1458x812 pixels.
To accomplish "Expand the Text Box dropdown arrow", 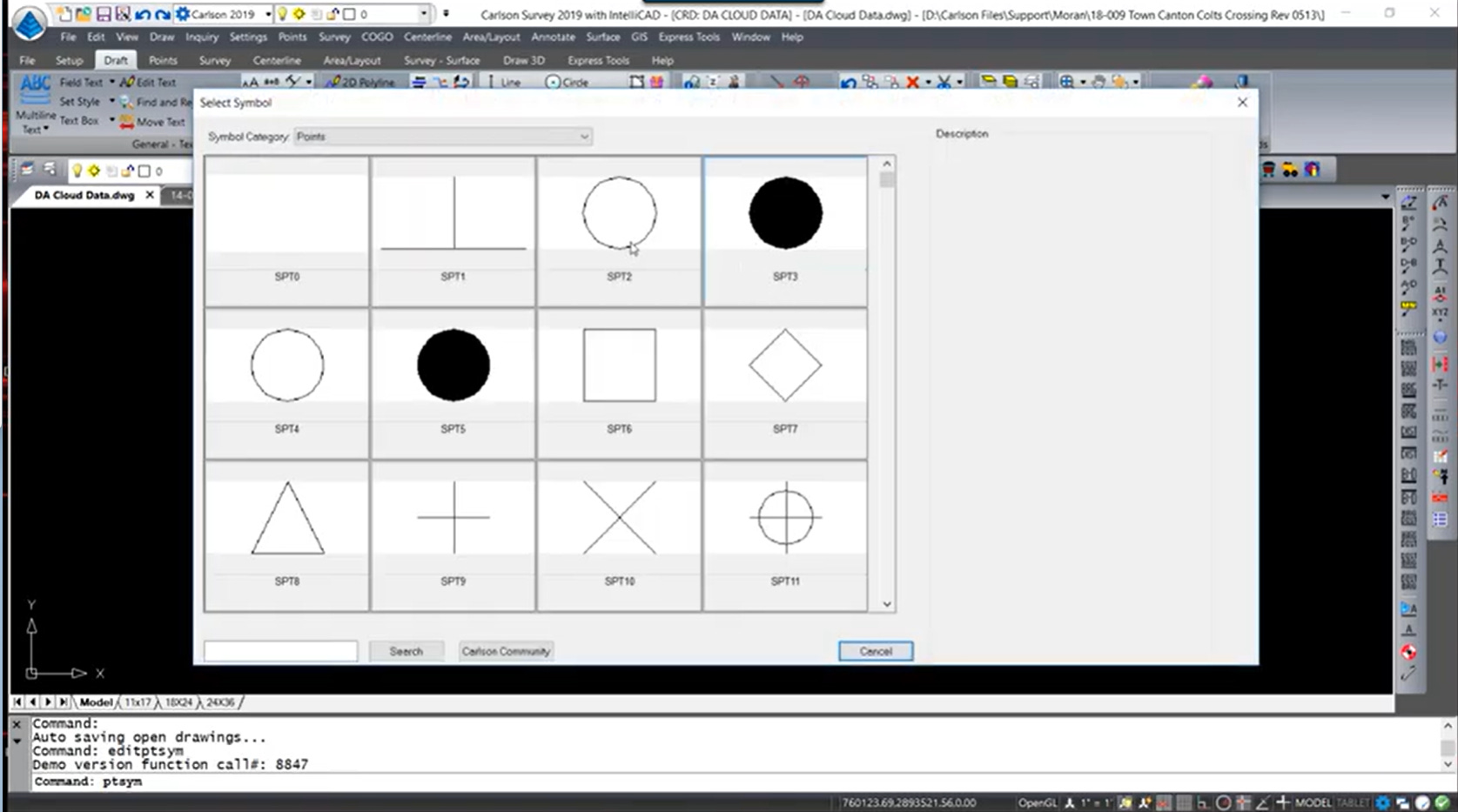I will point(111,120).
